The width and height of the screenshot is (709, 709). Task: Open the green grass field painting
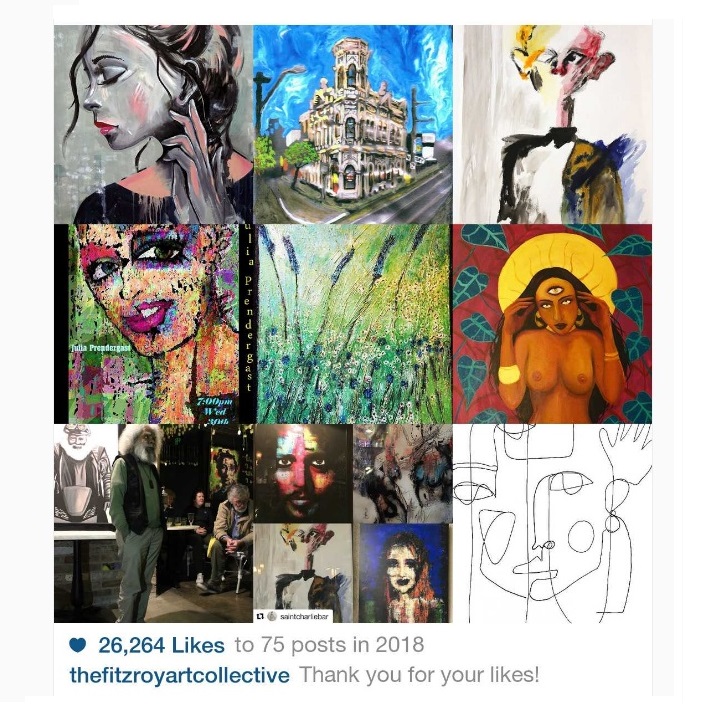click(x=354, y=324)
